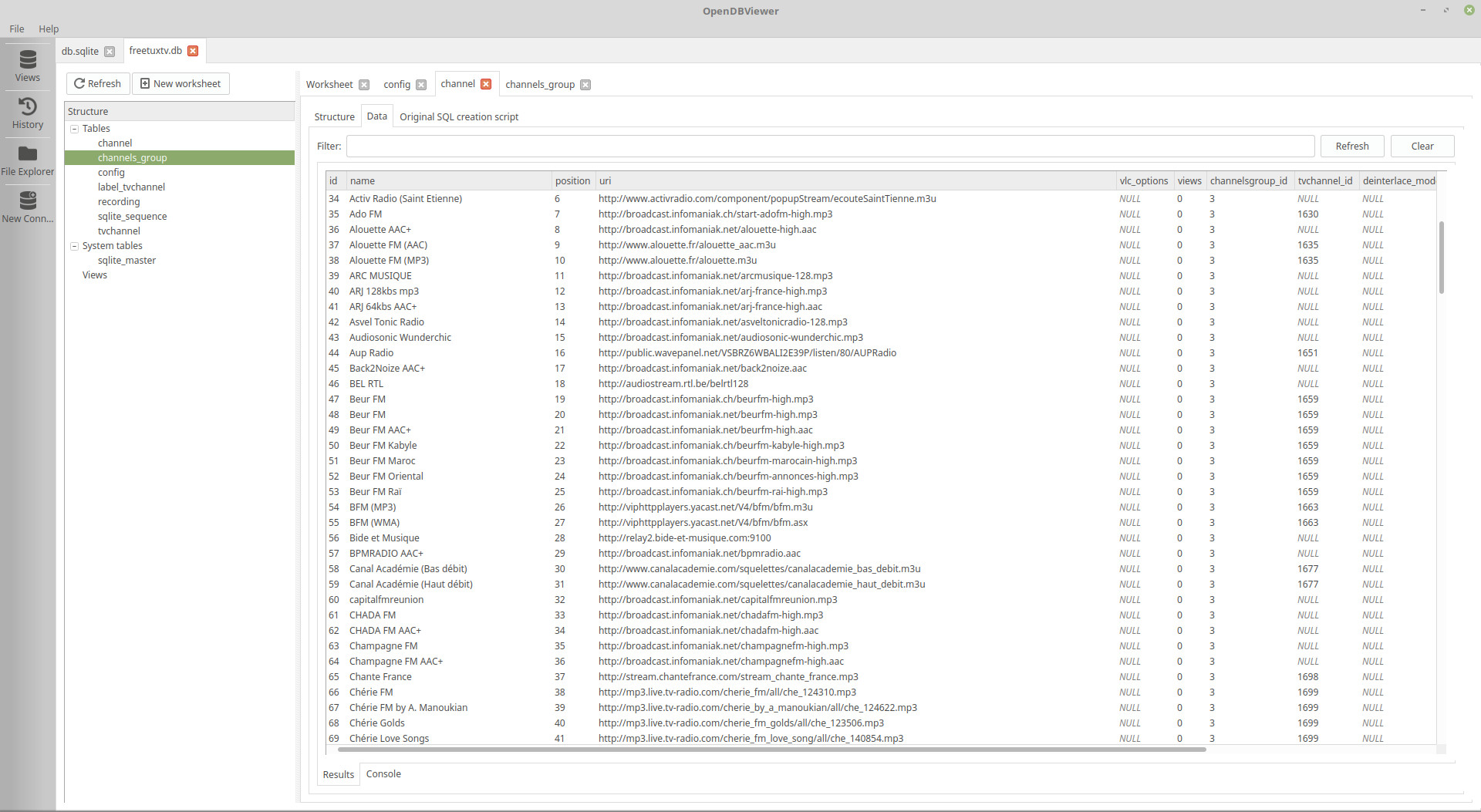Viewport: 1481px width, 812px height.
Task: Open the Help menu
Action: tap(49, 29)
